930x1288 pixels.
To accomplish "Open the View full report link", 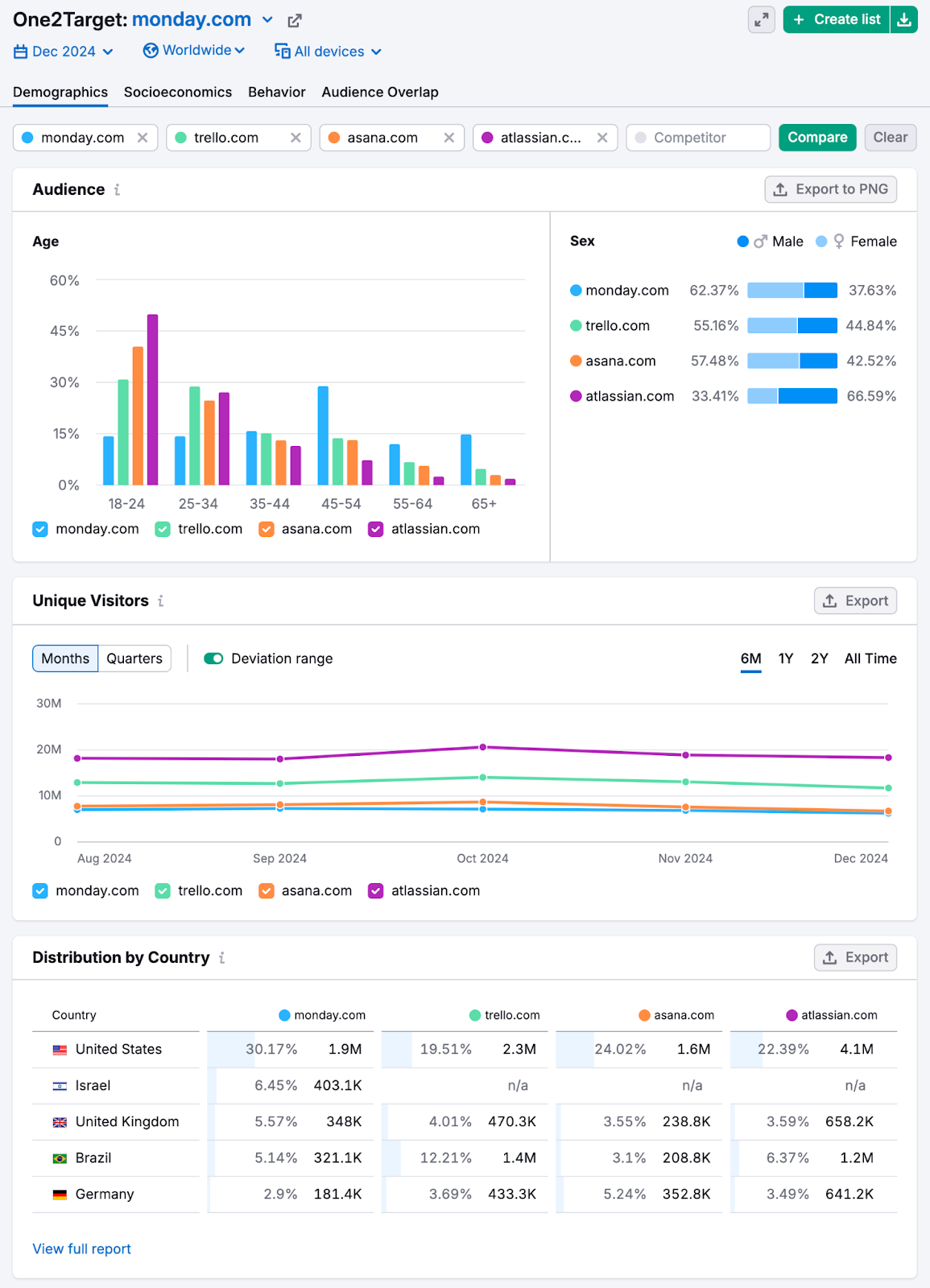I will 81,1249.
